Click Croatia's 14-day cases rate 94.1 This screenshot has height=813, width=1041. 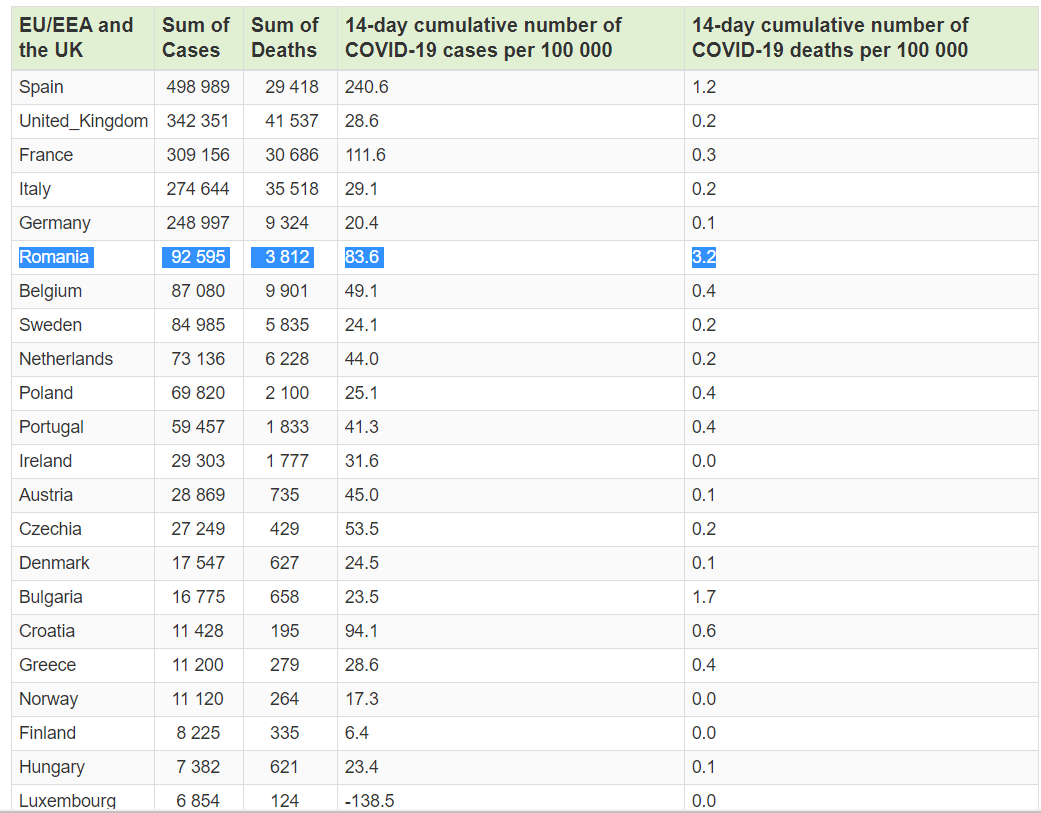click(x=361, y=631)
